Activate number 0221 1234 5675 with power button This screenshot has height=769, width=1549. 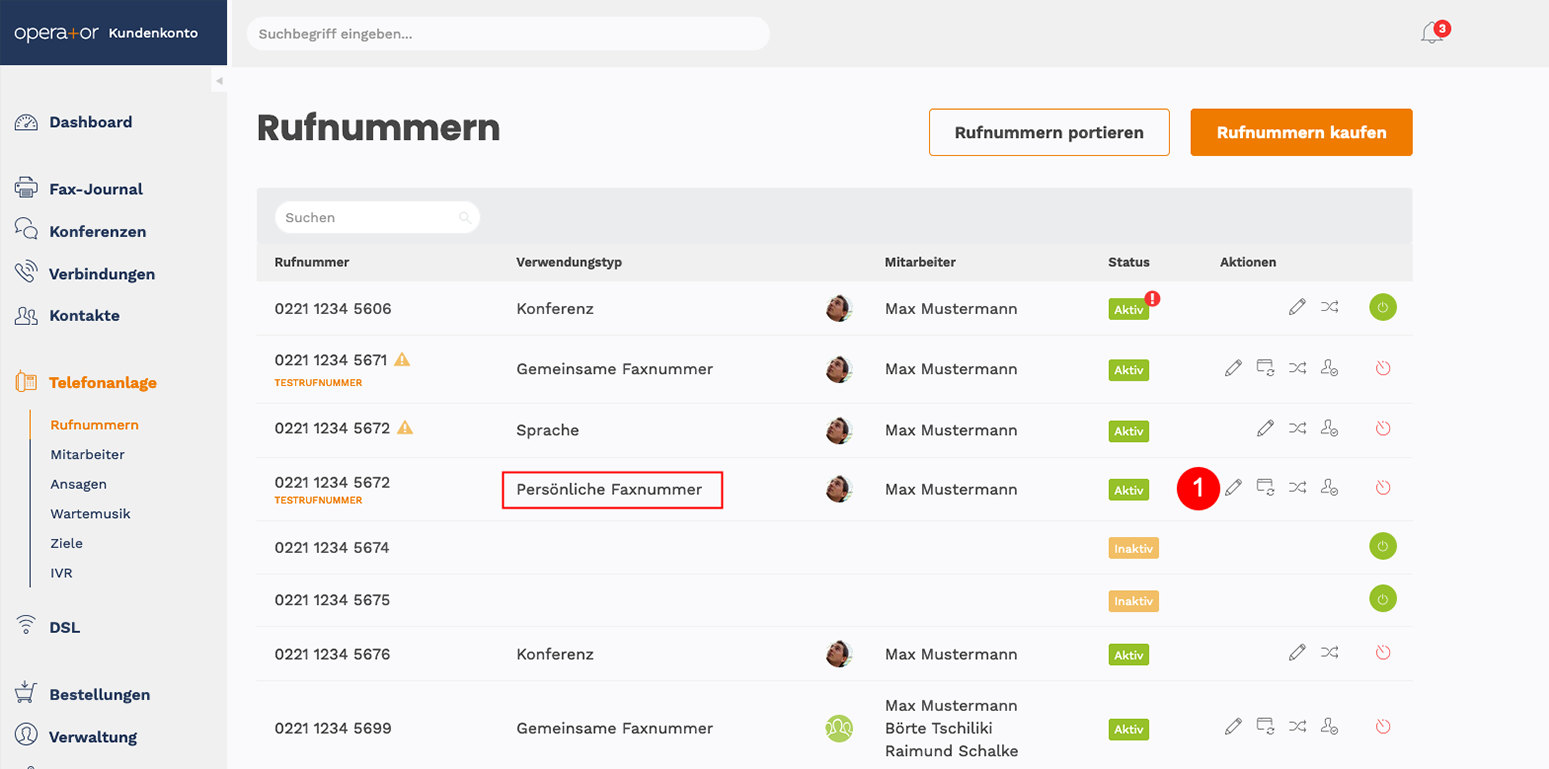[1383, 599]
